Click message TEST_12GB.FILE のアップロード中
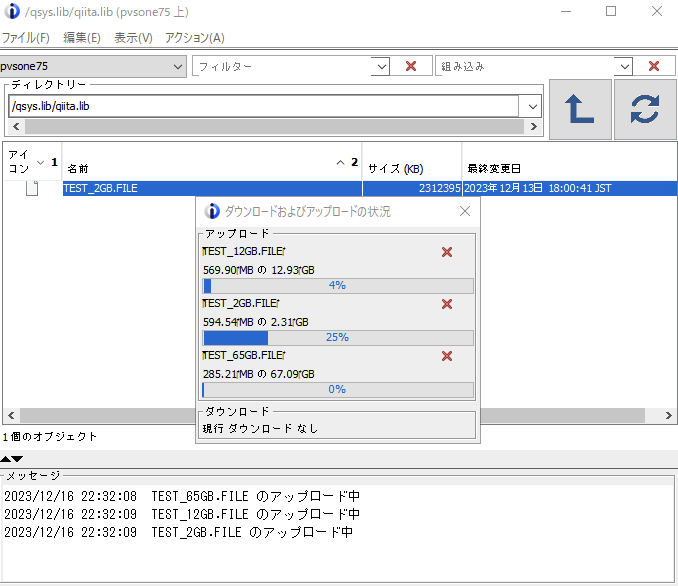This screenshot has width=678, height=586. pyautogui.click(x=256, y=514)
